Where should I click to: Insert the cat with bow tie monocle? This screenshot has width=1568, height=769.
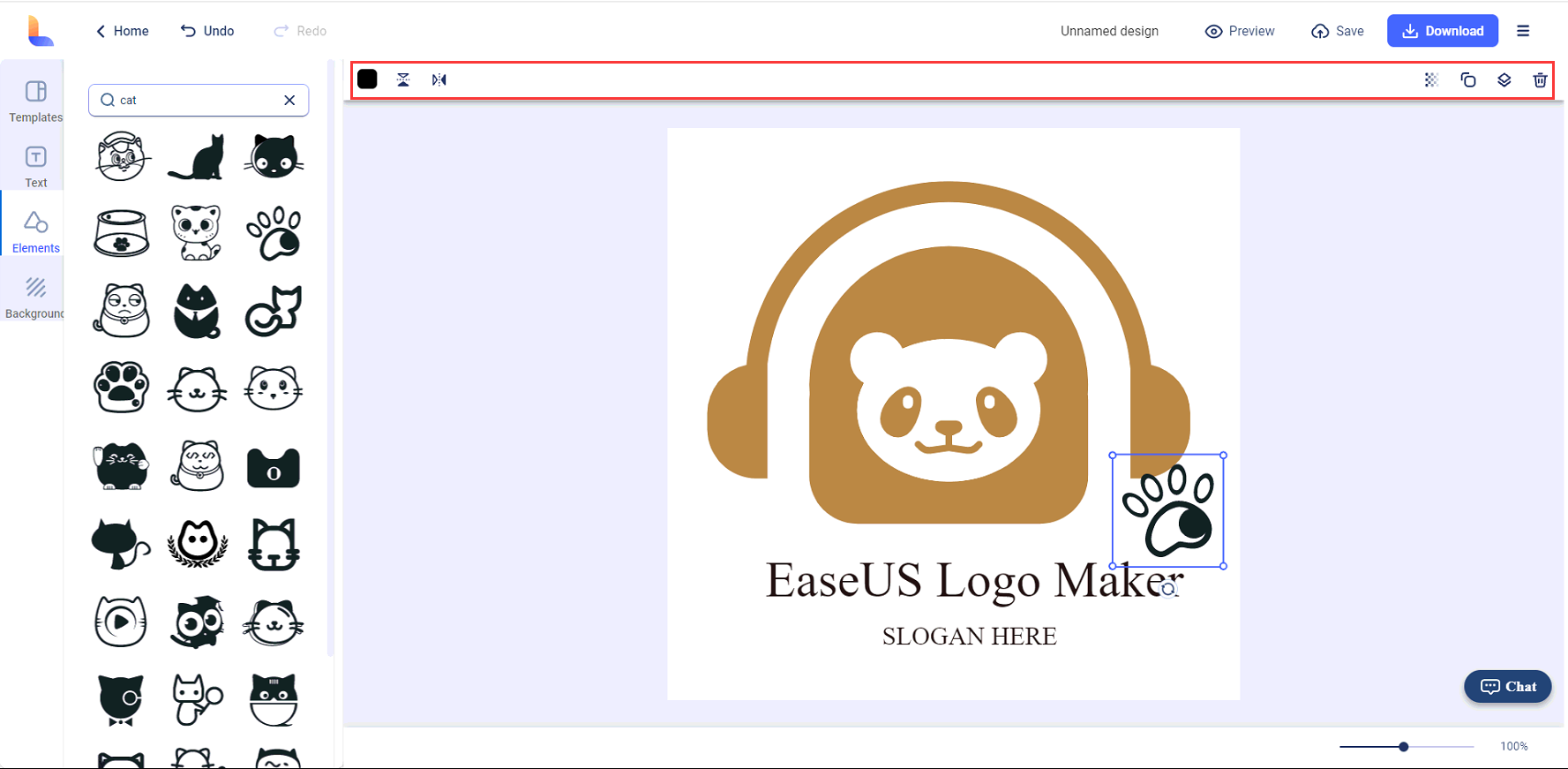(x=121, y=699)
